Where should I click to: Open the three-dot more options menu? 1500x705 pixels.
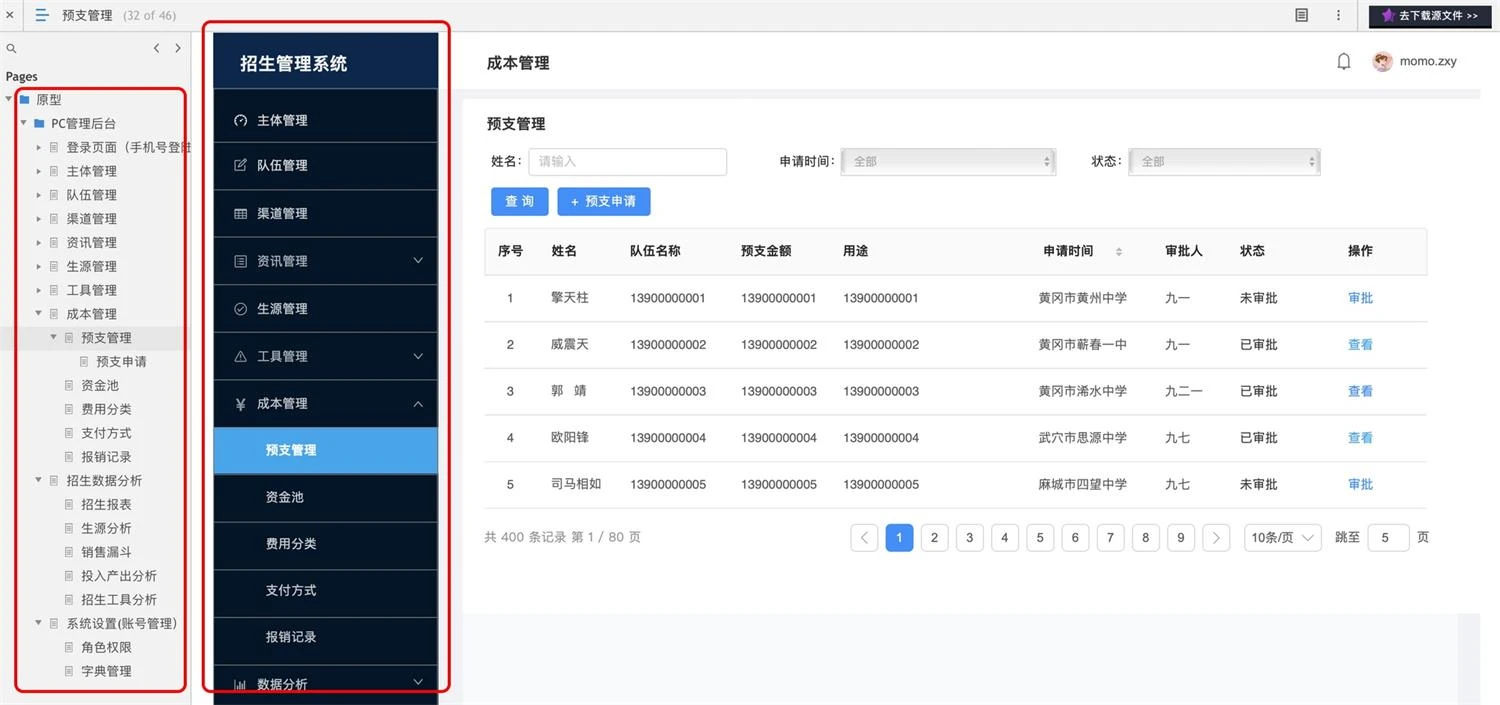click(x=1338, y=15)
